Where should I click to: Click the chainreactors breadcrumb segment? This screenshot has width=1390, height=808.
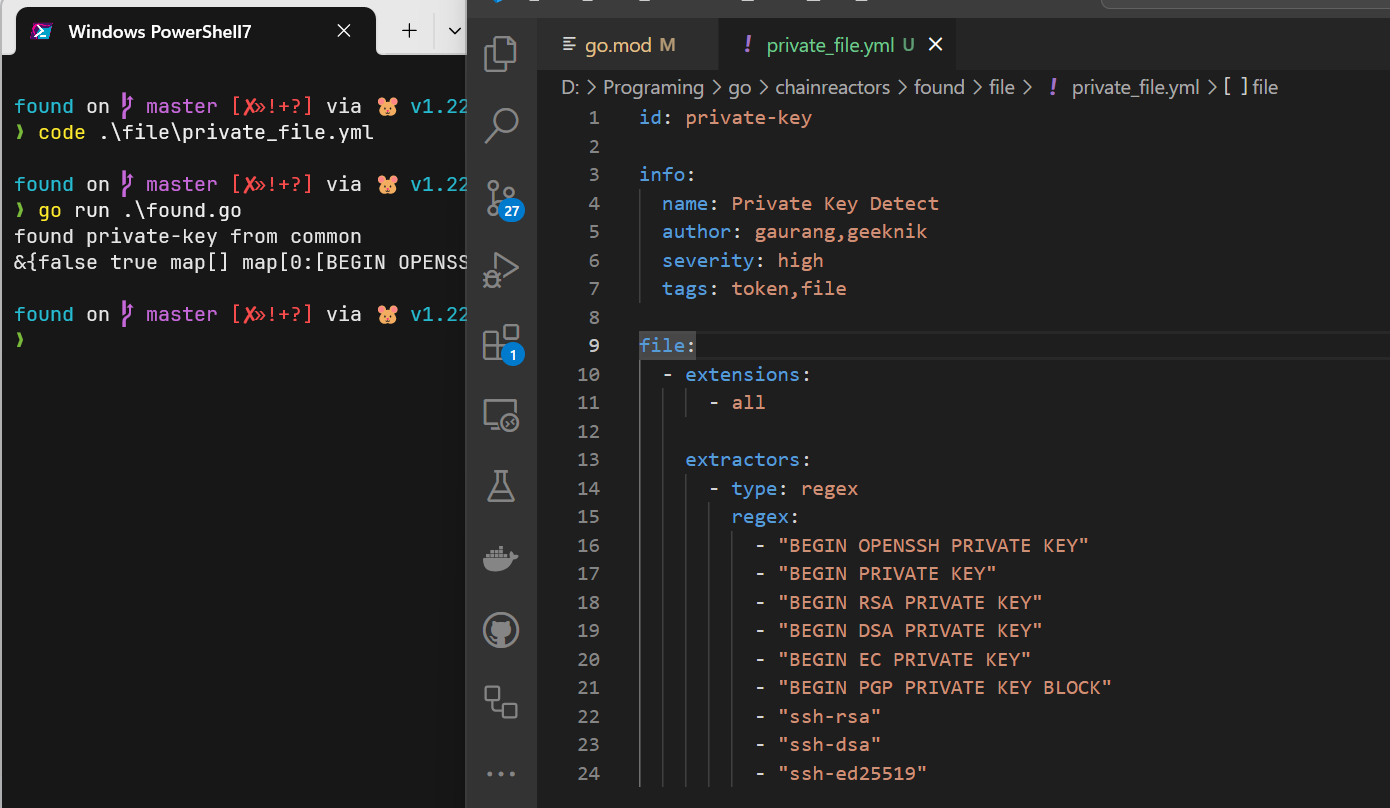point(832,87)
